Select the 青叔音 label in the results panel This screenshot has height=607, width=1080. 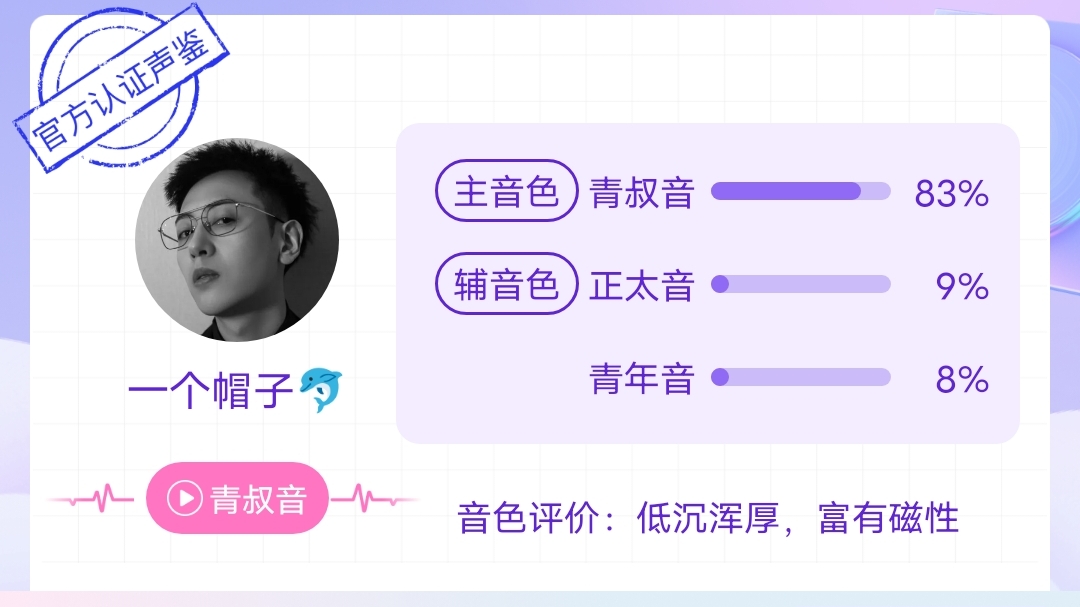(x=641, y=192)
